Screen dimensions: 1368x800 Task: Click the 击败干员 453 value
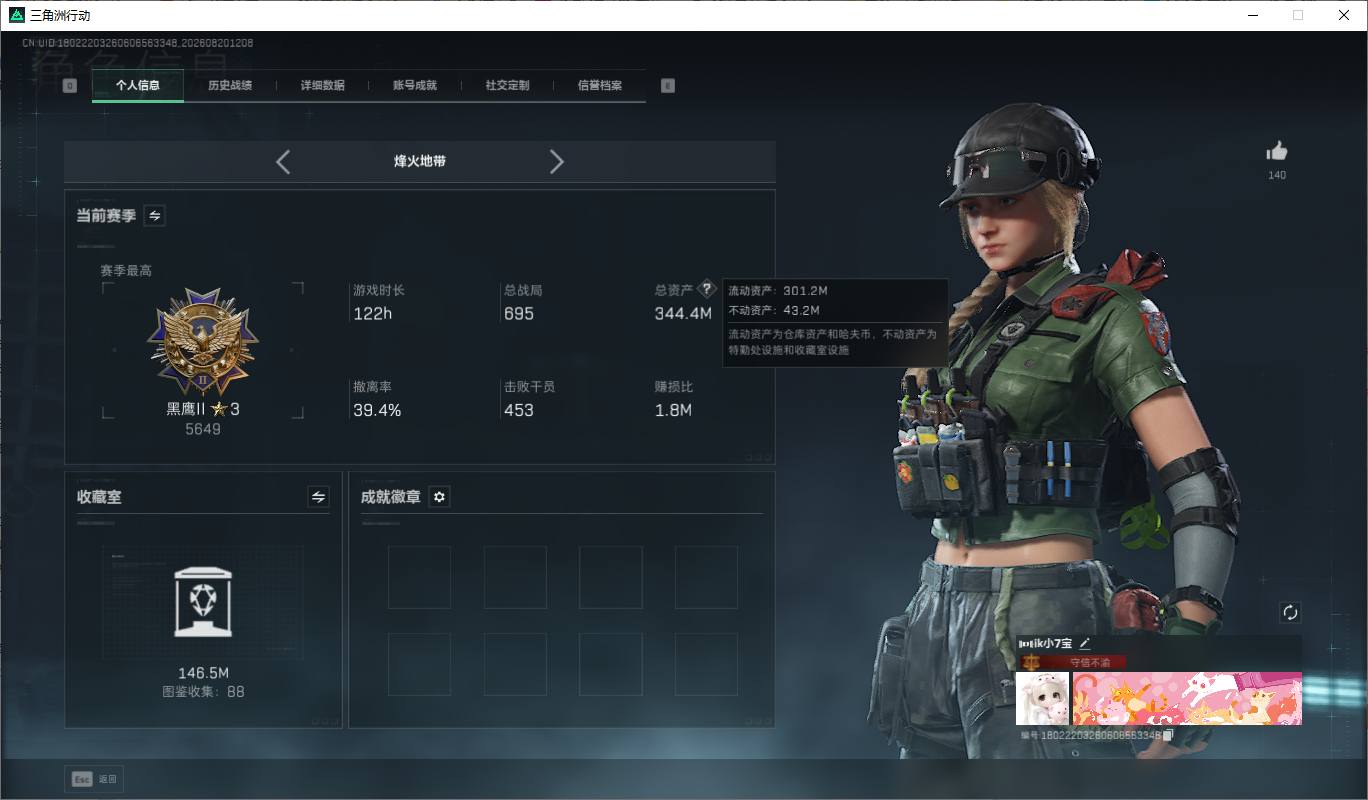(x=519, y=410)
